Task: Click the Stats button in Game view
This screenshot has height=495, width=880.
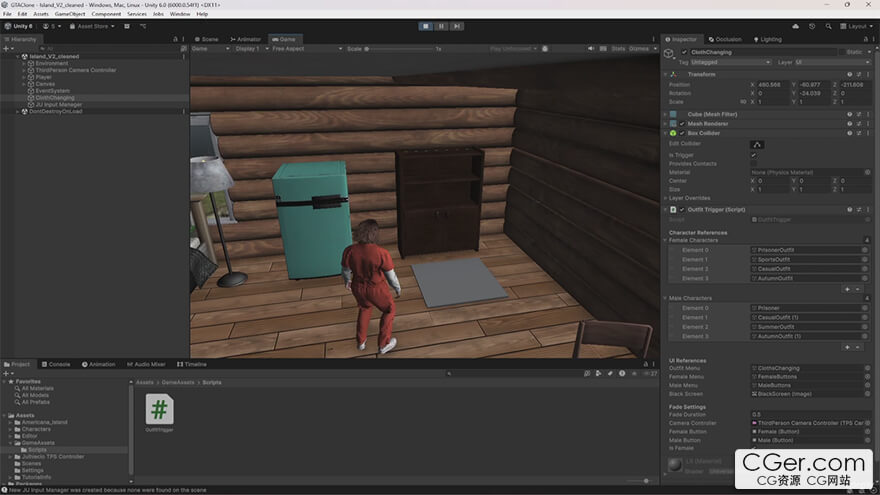Action: pos(618,48)
